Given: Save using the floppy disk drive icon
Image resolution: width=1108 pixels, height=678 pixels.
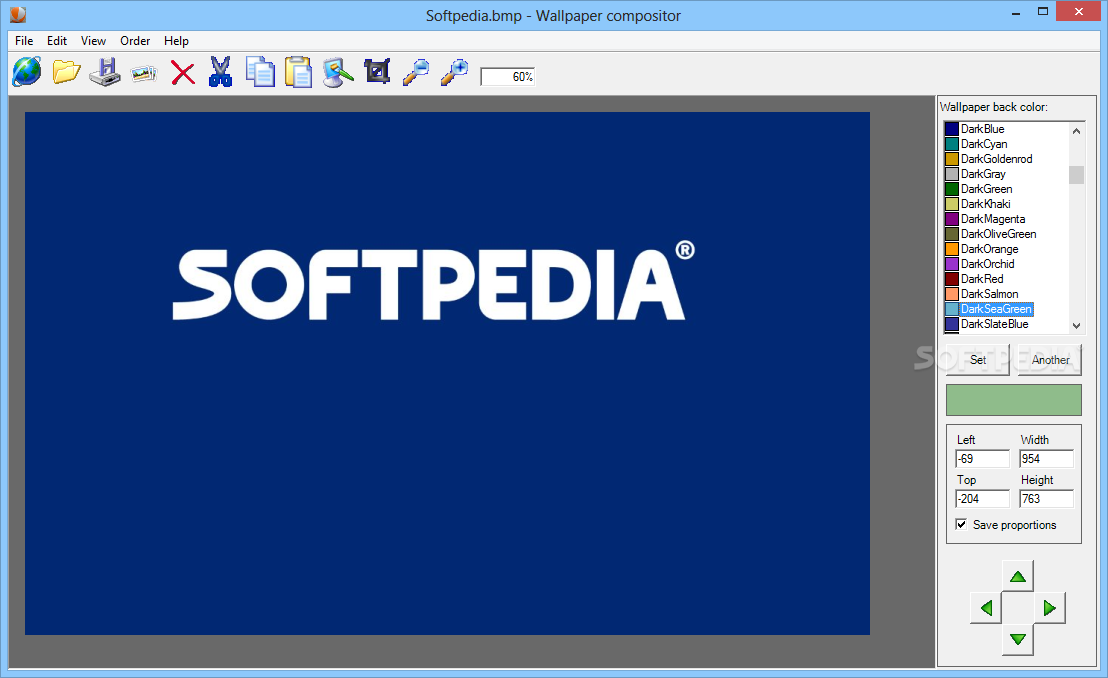Looking at the screenshot, I should 105,72.
